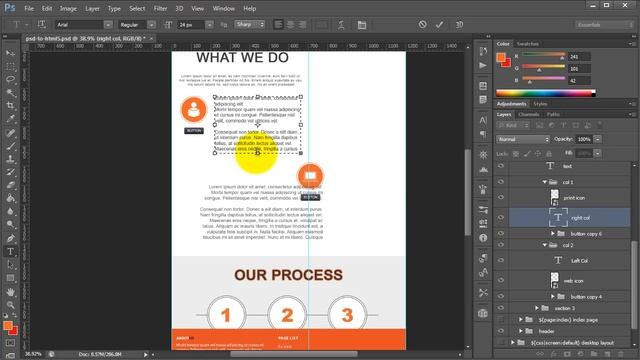
Task: Select the Move tool
Action: 11,53
